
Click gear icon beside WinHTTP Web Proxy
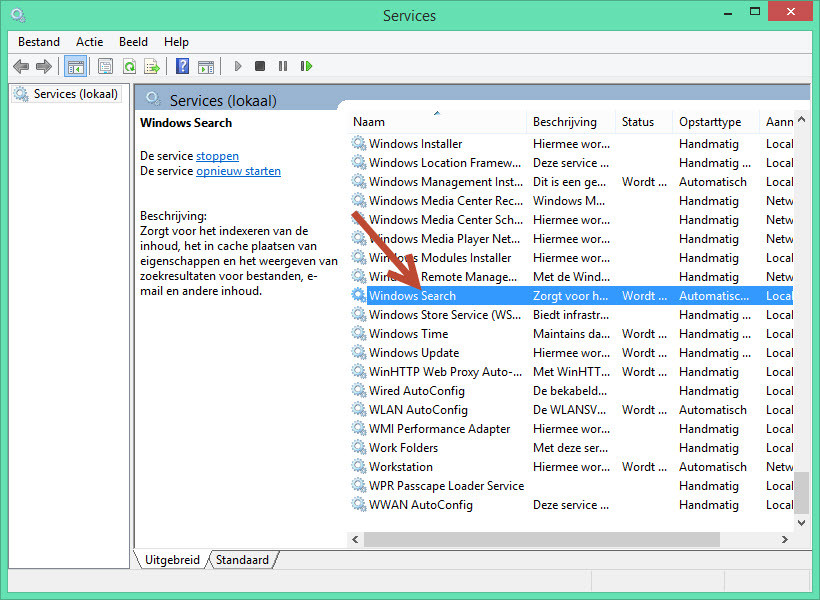pos(359,371)
